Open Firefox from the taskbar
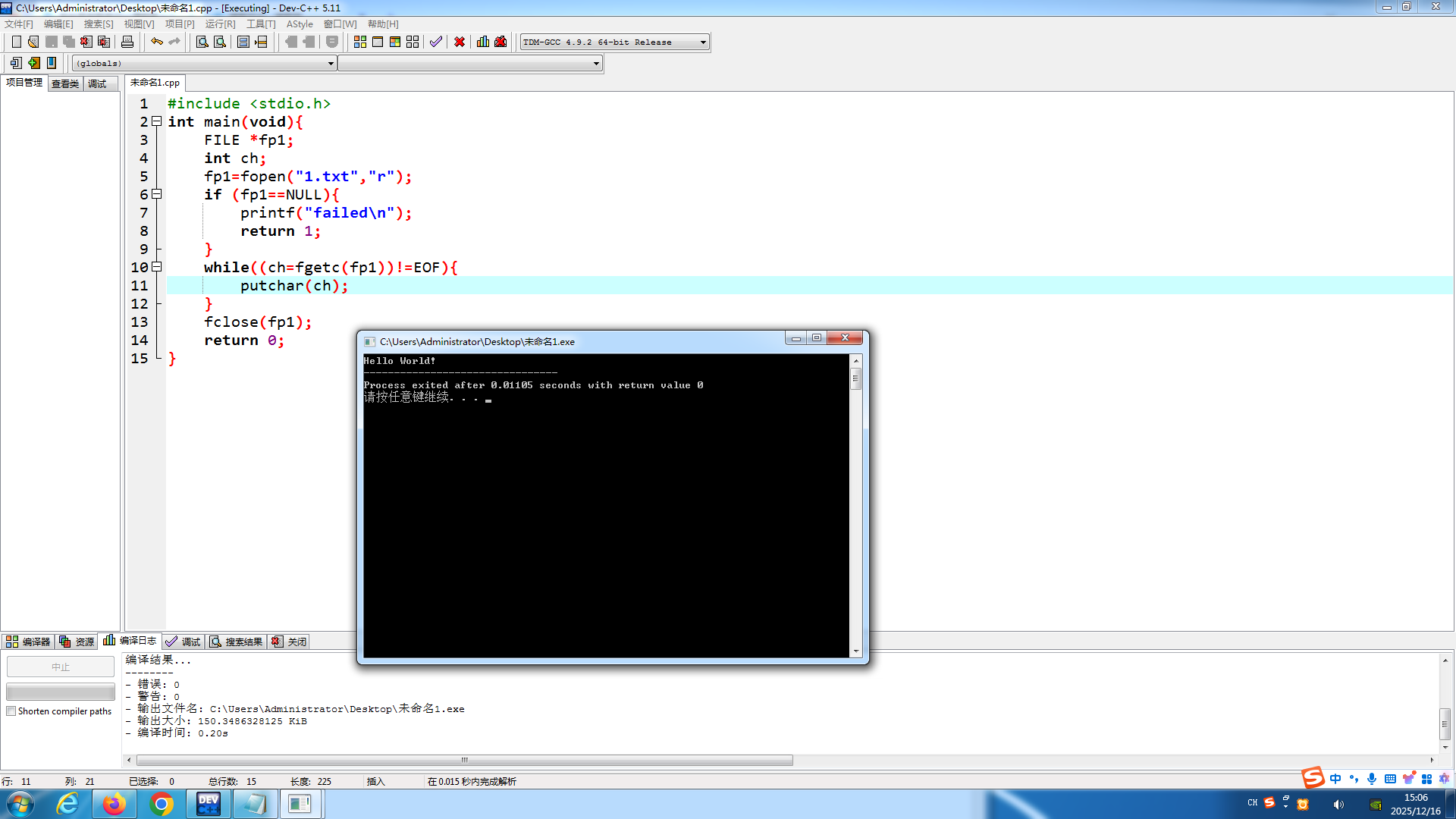The width and height of the screenshot is (1456, 819). 115,804
